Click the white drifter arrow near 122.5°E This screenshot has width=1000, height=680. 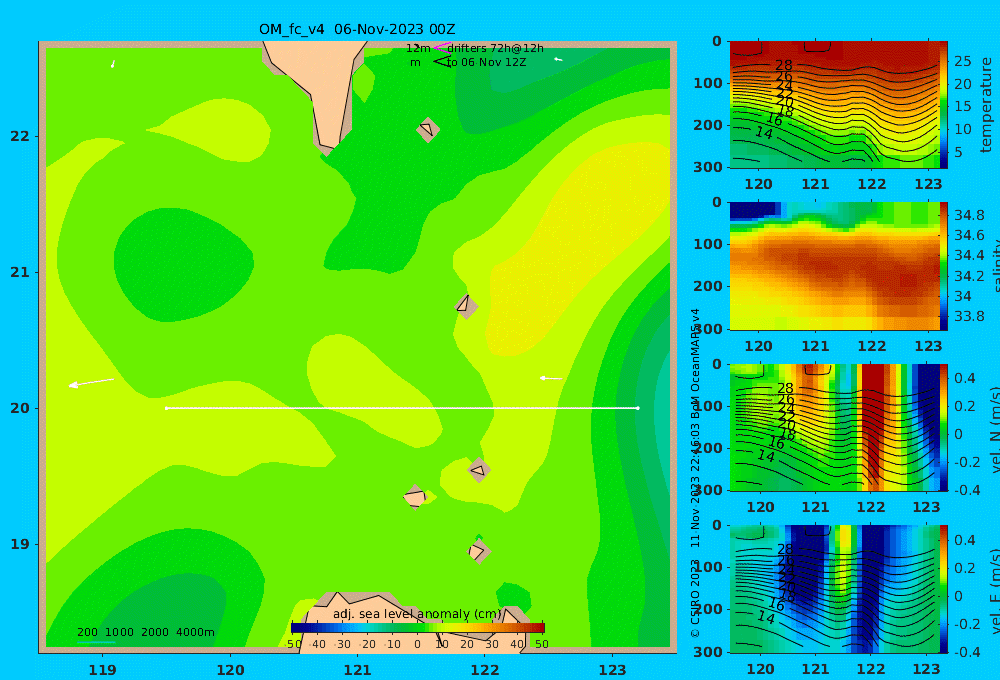pos(551,378)
